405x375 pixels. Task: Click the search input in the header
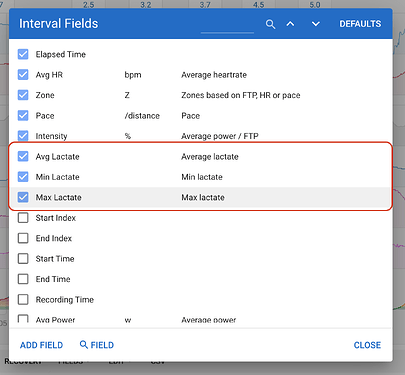pyautogui.click(x=227, y=25)
